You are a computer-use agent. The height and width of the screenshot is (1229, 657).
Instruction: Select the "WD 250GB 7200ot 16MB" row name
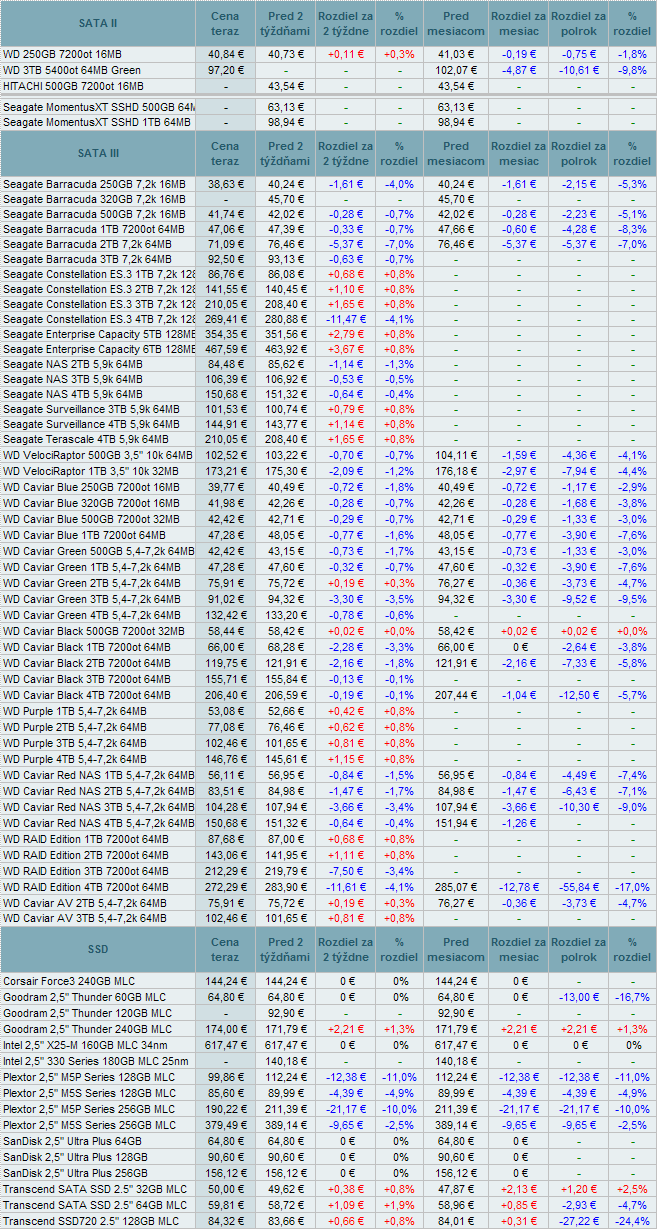pos(60,54)
